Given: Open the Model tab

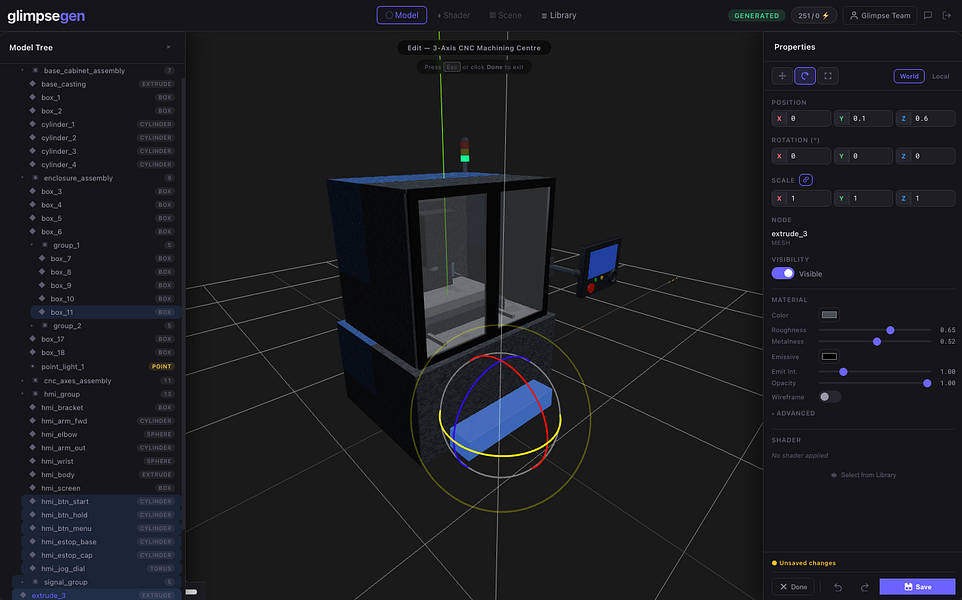Looking at the screenshot, I should pyautogui.click(x=402, y=15).
